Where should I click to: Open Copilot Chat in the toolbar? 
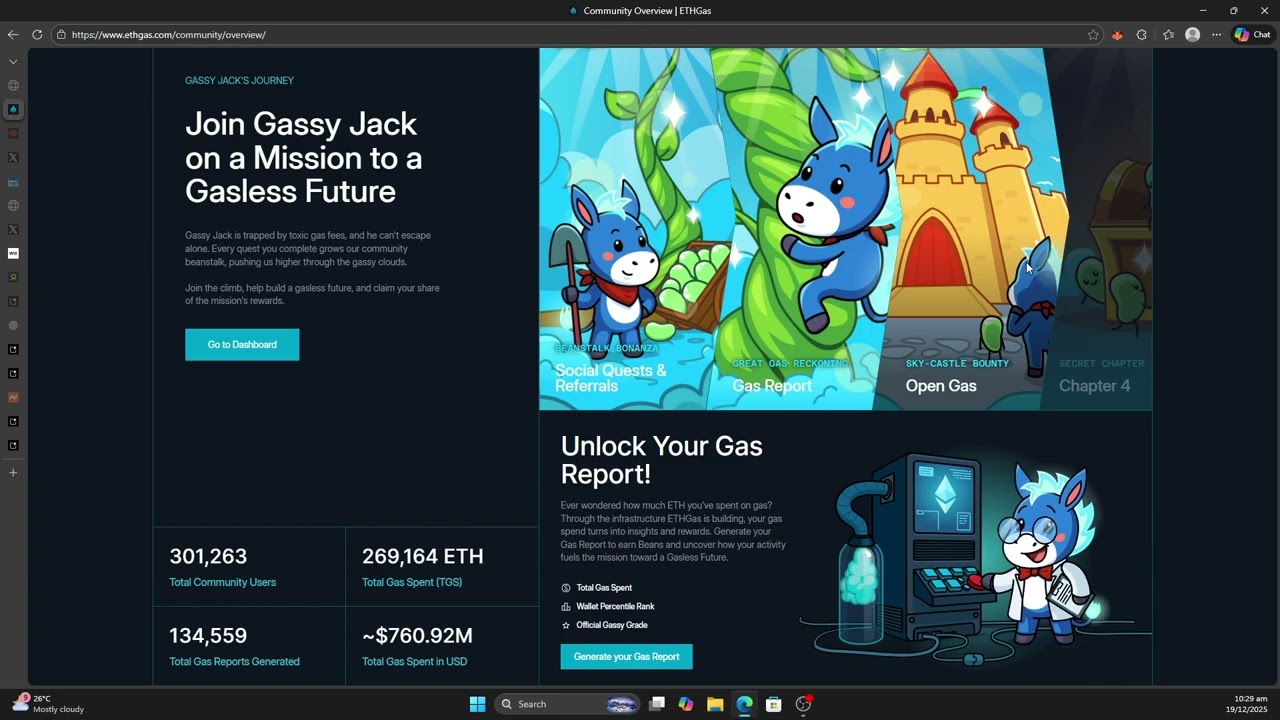click(x=1252, y=34)
